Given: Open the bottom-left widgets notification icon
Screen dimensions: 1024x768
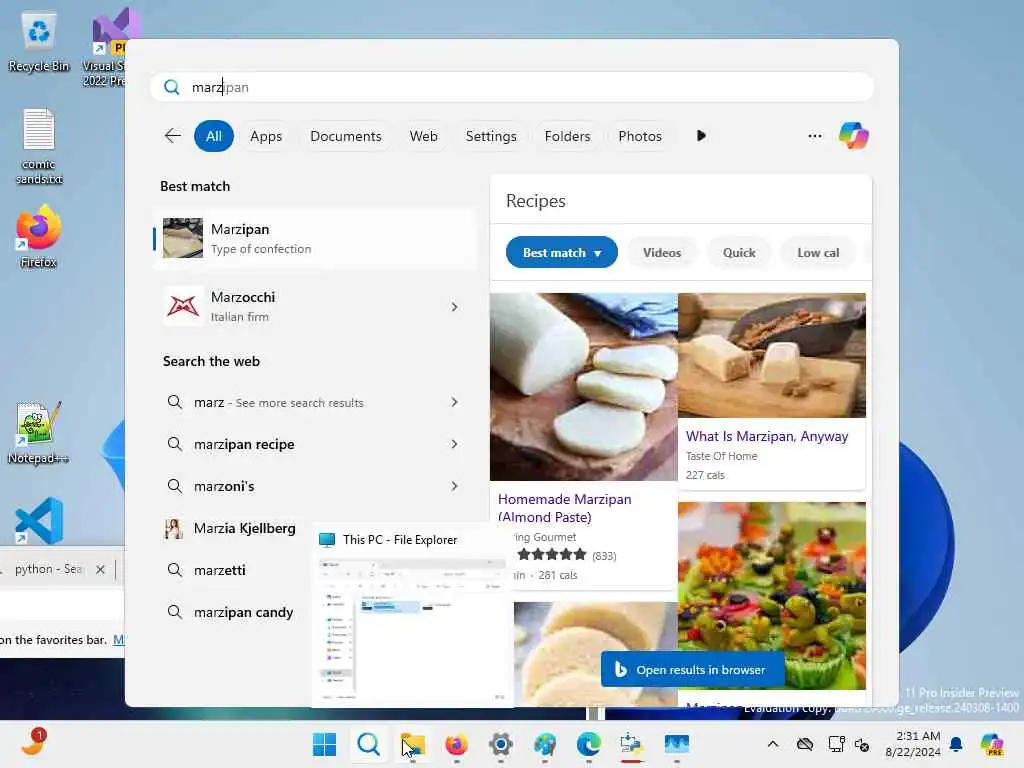Looking at the screenshot, I should [x=33, y=741].
